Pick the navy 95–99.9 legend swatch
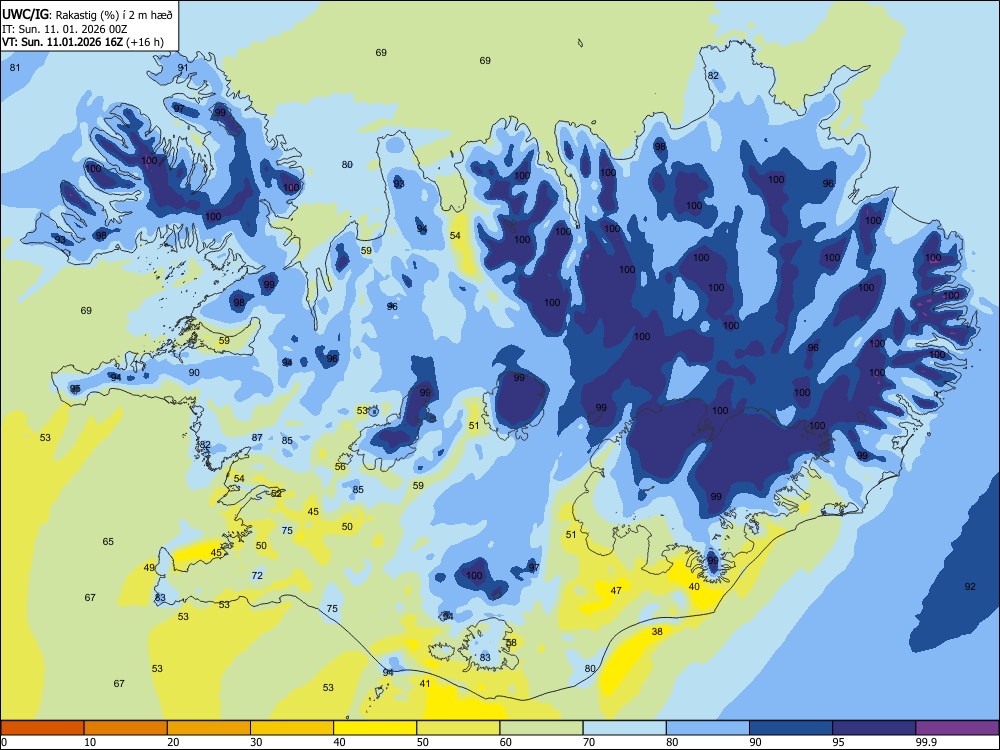 (874, 728)
